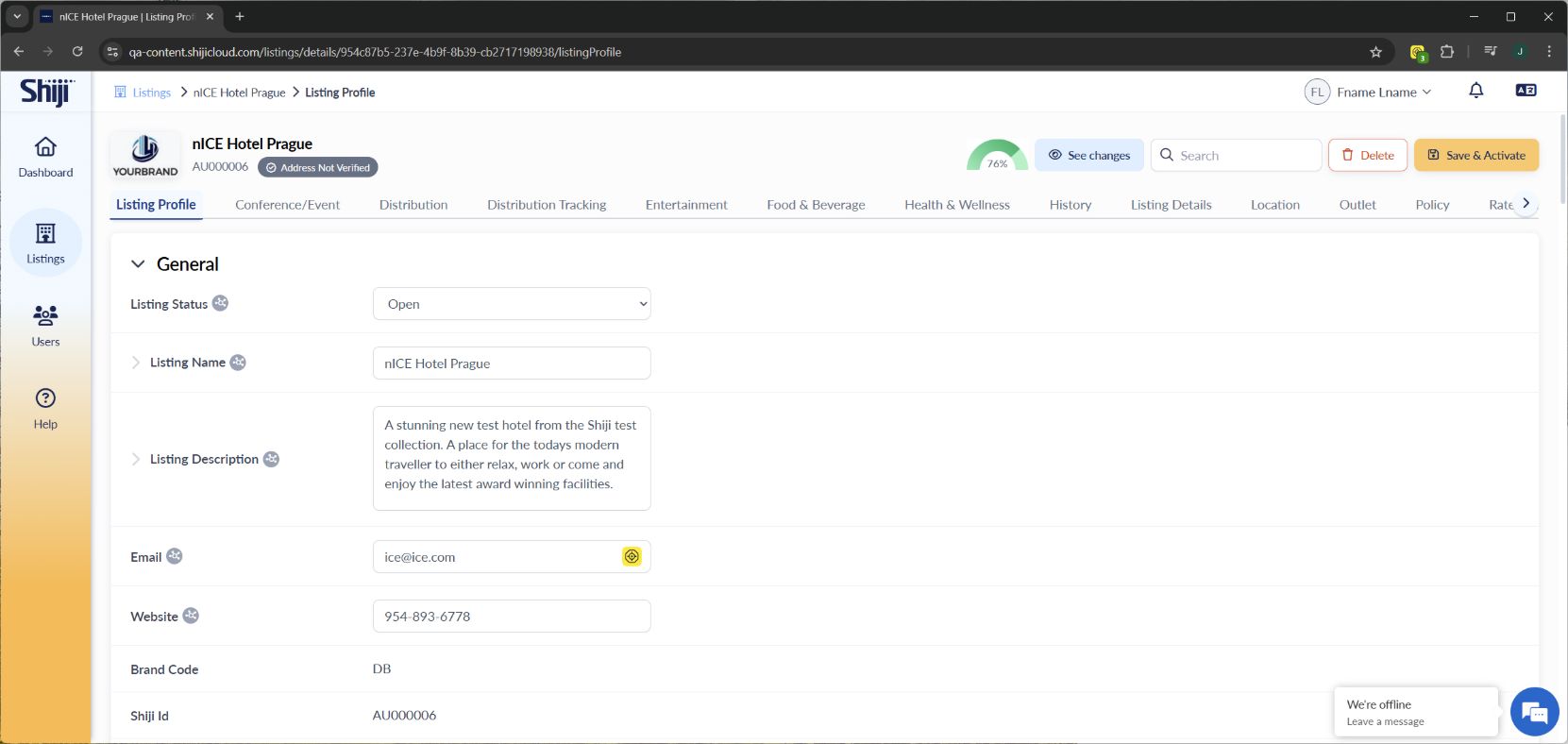Open the live chat bubble icon
1568x744 pixels.
click(x=1534, y=712)
